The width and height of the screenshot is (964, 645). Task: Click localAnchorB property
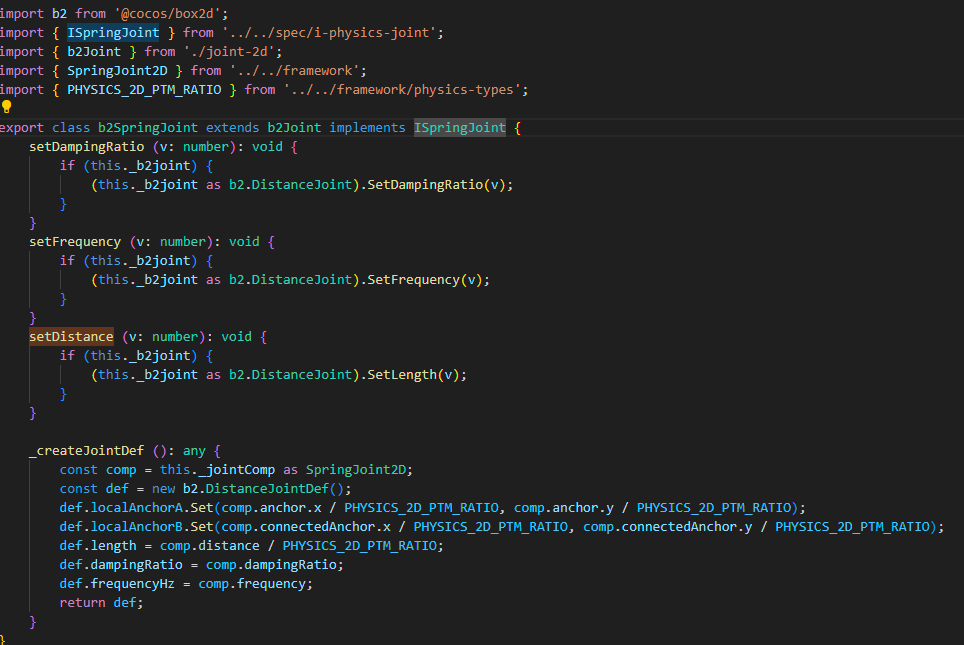(x=136, y=527)
